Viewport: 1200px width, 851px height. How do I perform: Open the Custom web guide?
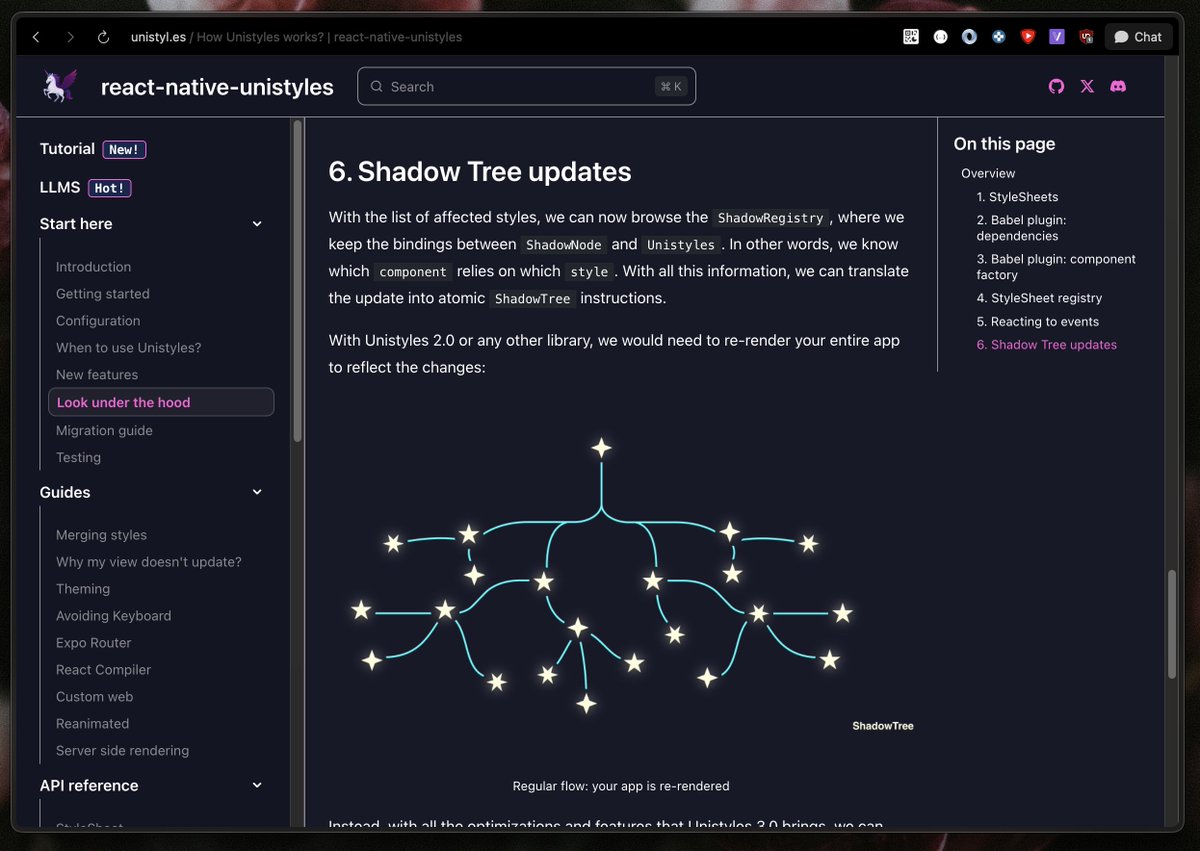coord(94,697)
